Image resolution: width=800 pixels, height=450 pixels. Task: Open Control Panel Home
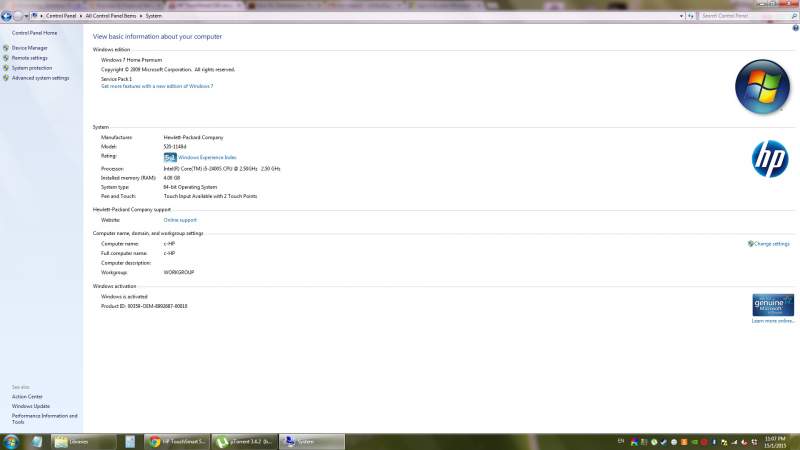(34, 33)
